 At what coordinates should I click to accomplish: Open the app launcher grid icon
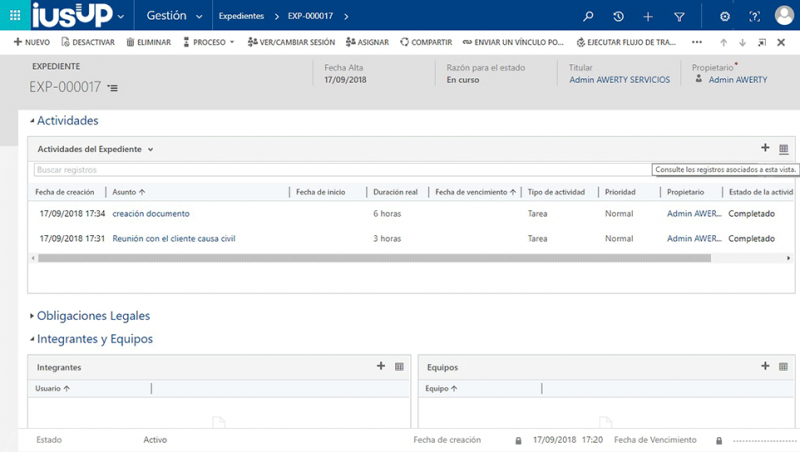15,15
